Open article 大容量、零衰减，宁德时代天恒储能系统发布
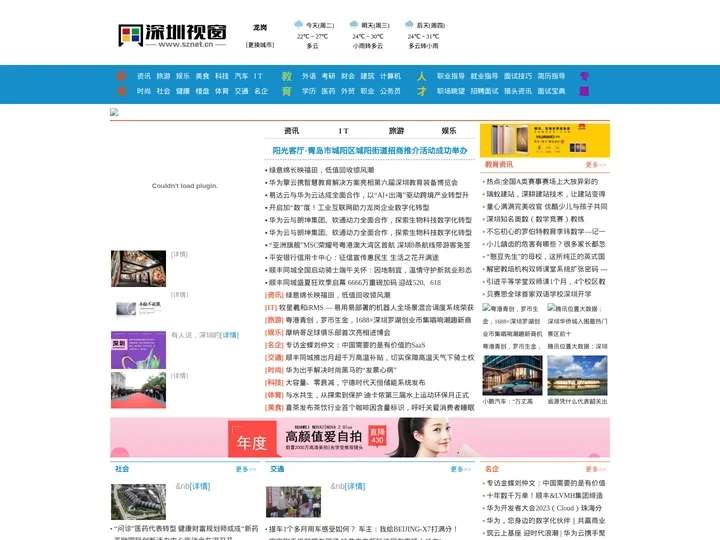Screen dimensions: 720x540 tap(355, 382)
